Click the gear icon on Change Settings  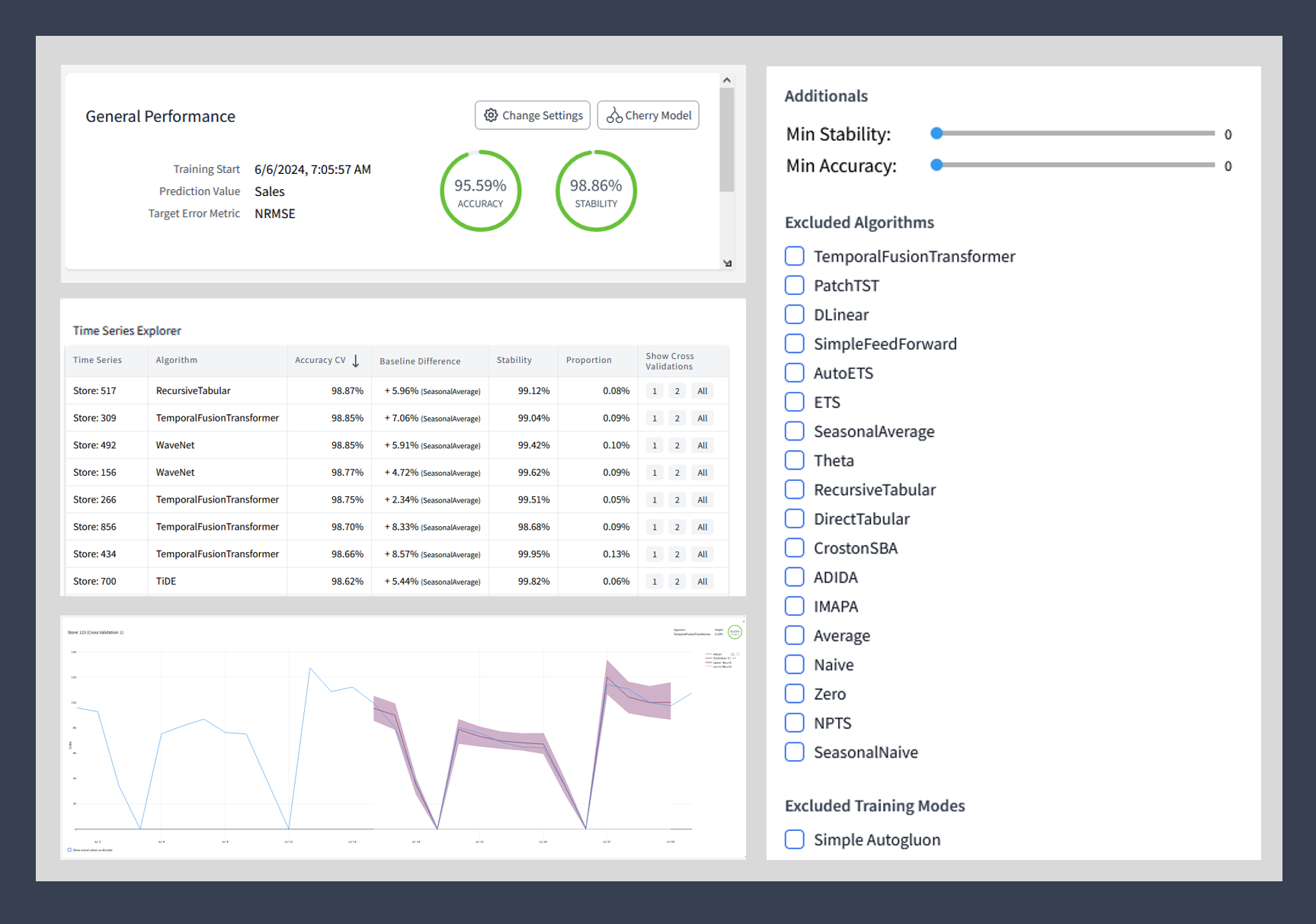(492, 115)
